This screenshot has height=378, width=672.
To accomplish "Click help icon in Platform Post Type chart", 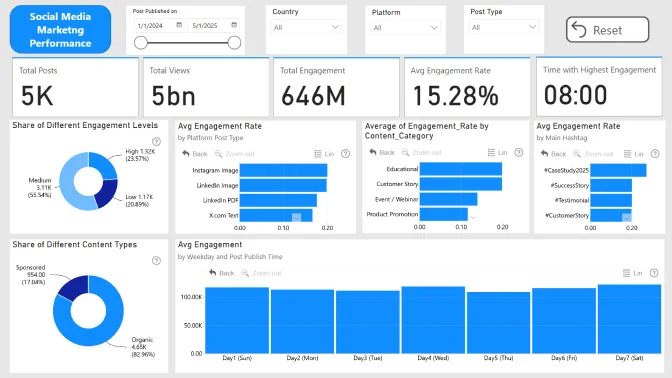I will tap(345, 153).
